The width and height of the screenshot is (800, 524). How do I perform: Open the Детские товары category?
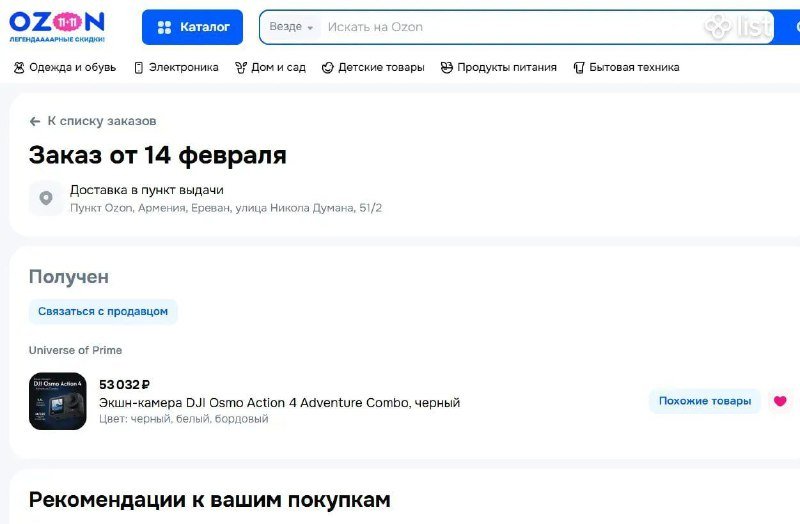(380, 68)
